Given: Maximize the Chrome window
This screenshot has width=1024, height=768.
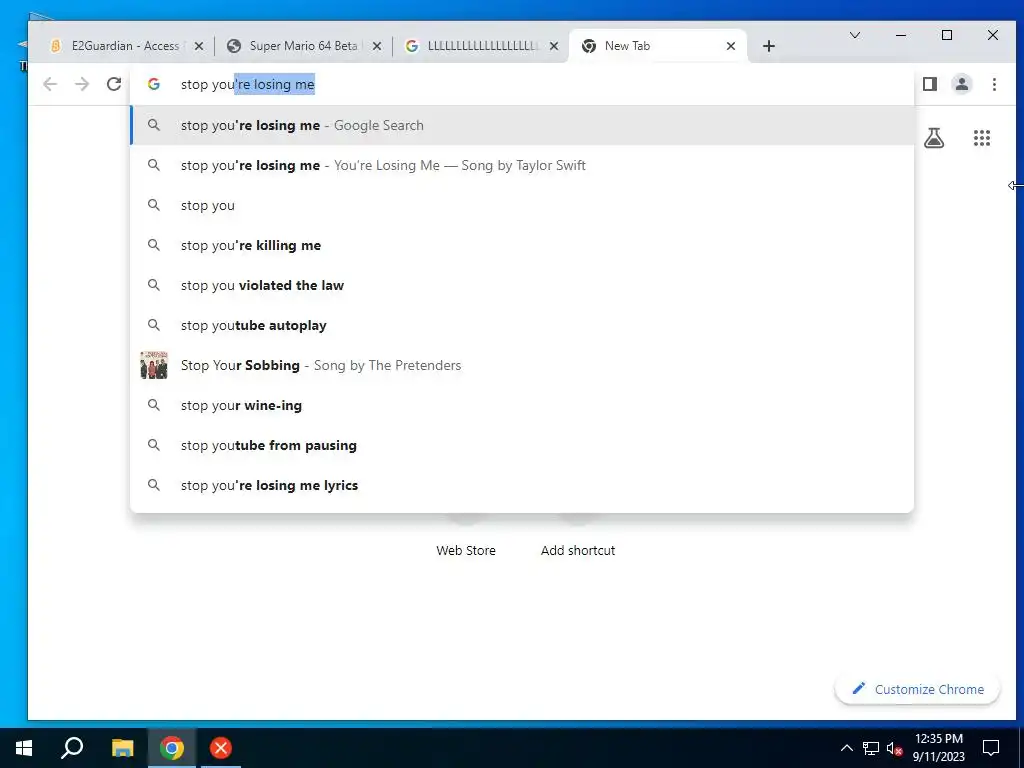Looking at the screenshot, I should click(947, 35).
